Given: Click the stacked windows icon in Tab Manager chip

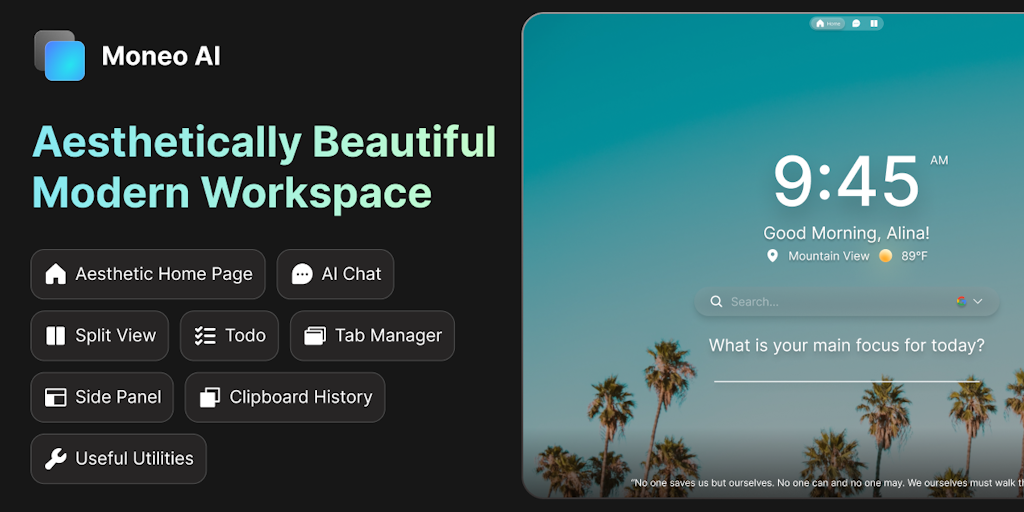Looking at the screenshot, I should (x=315, y=336).
